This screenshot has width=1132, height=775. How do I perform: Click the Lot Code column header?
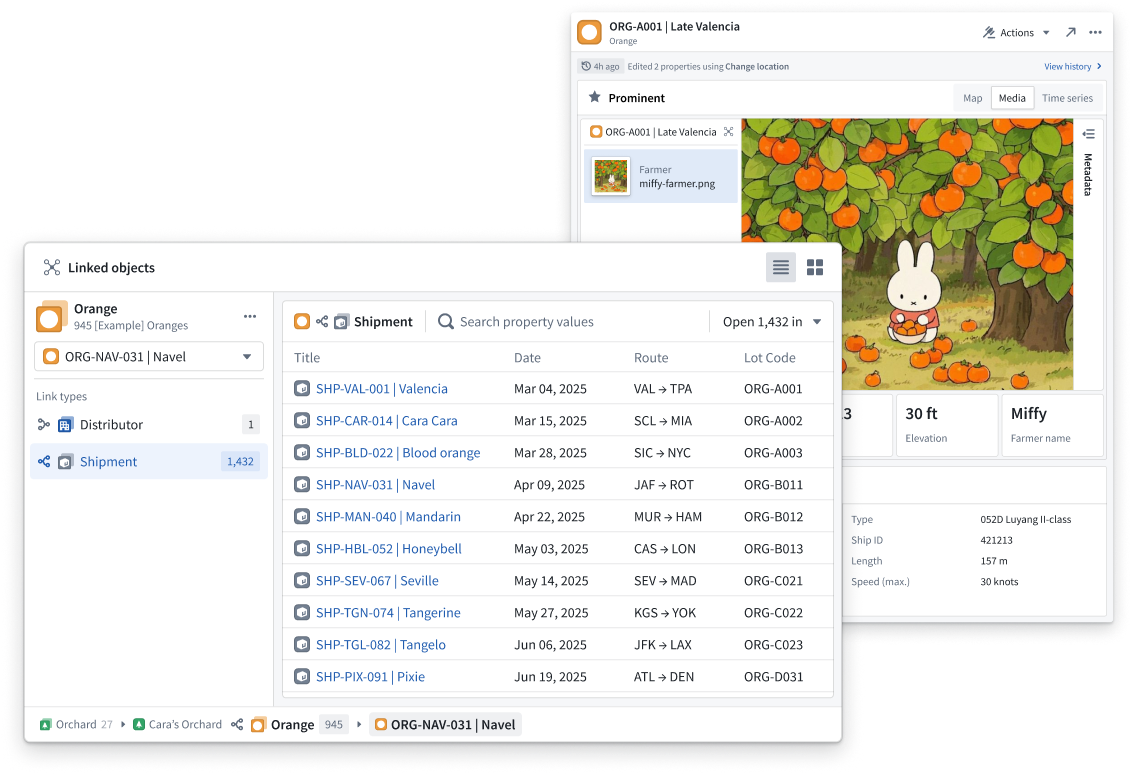(770, 358)
